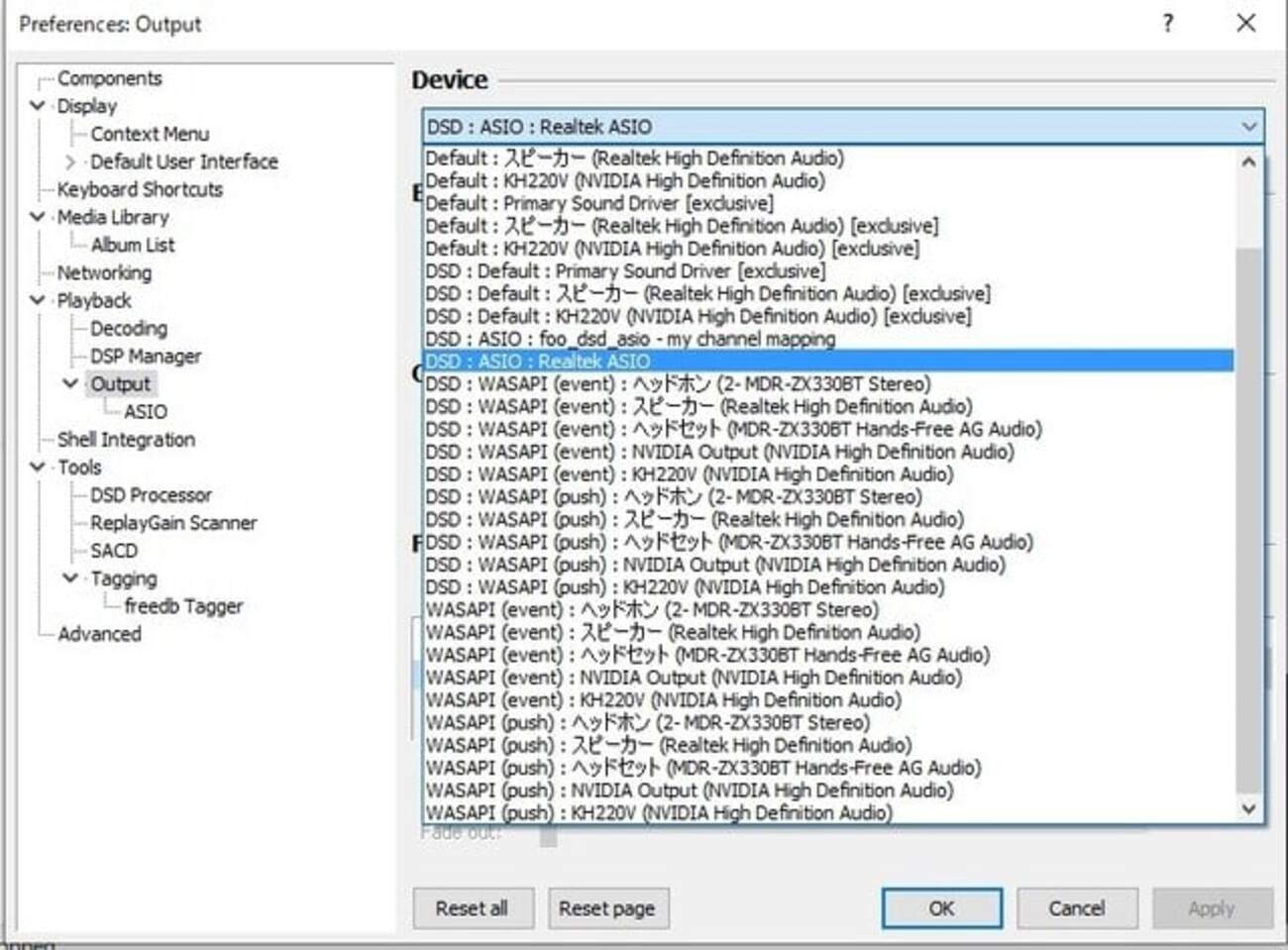Close the Device dropdown via its arrow
The height and width of the screenshot is (950, 1288).
(x=1248, y=126)
